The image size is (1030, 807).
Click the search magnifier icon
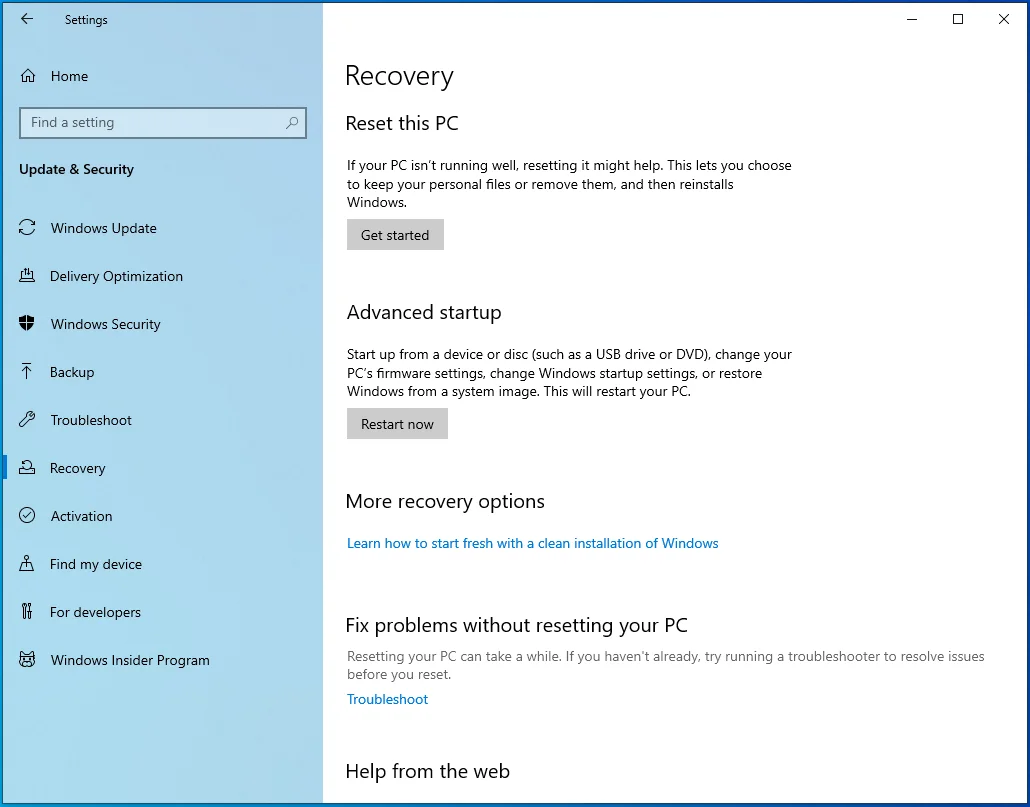tap(292, 123)
